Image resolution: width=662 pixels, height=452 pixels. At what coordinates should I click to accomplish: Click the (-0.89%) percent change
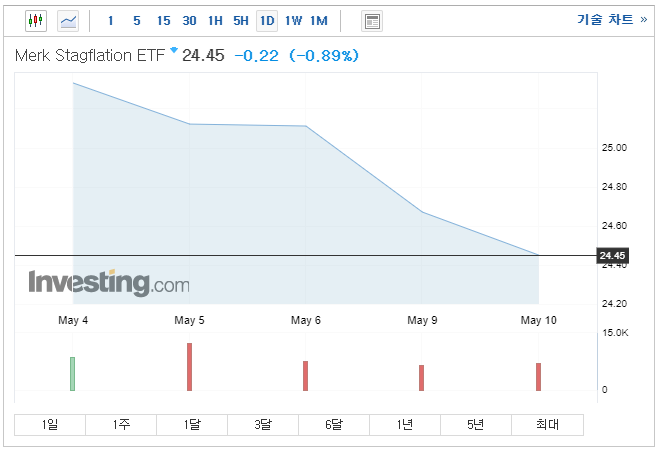(x=324, y=56)
